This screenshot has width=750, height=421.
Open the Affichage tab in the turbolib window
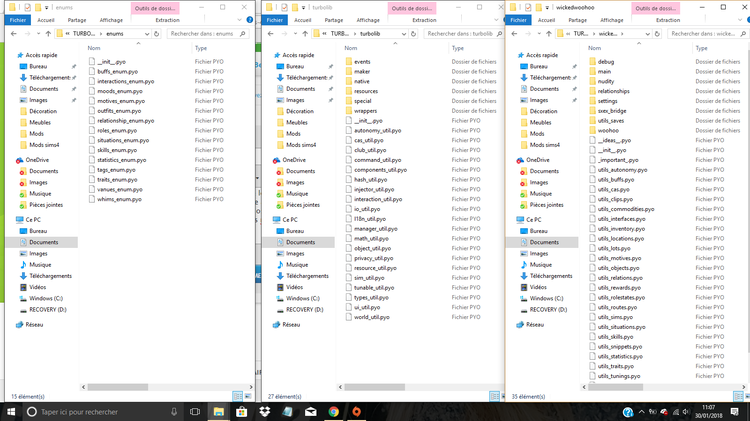pyautogui.click(x=368, y=20)
